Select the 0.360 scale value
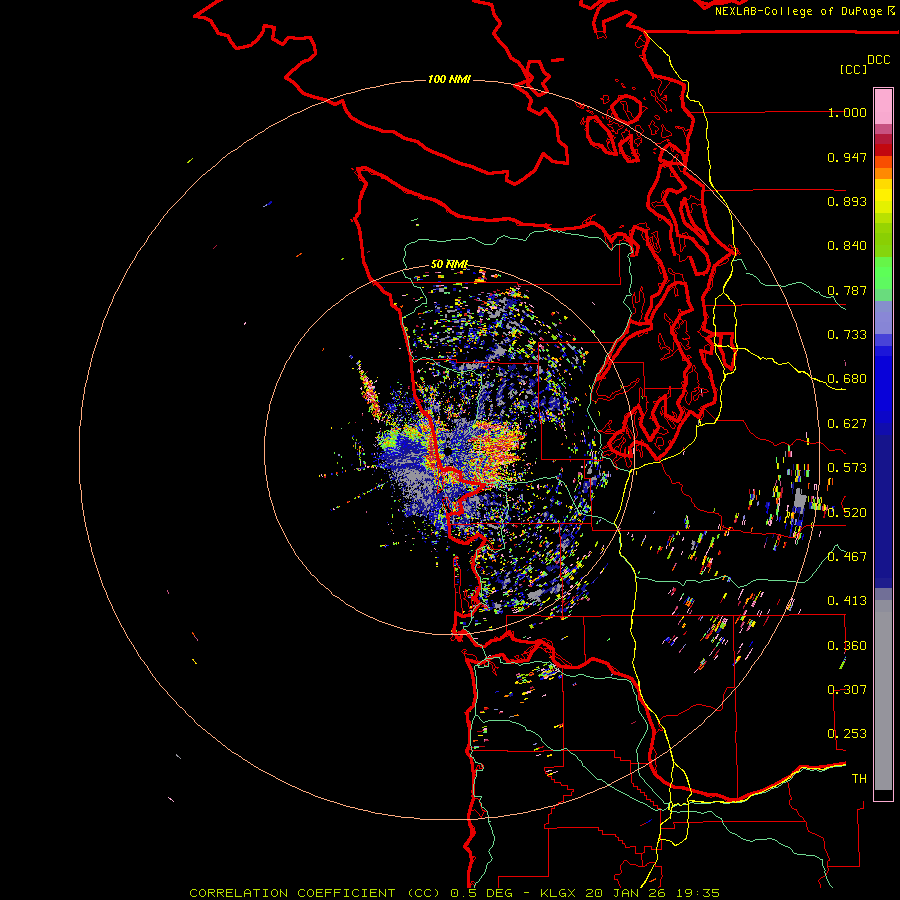The image size is (900, 900). click(847, 646)
